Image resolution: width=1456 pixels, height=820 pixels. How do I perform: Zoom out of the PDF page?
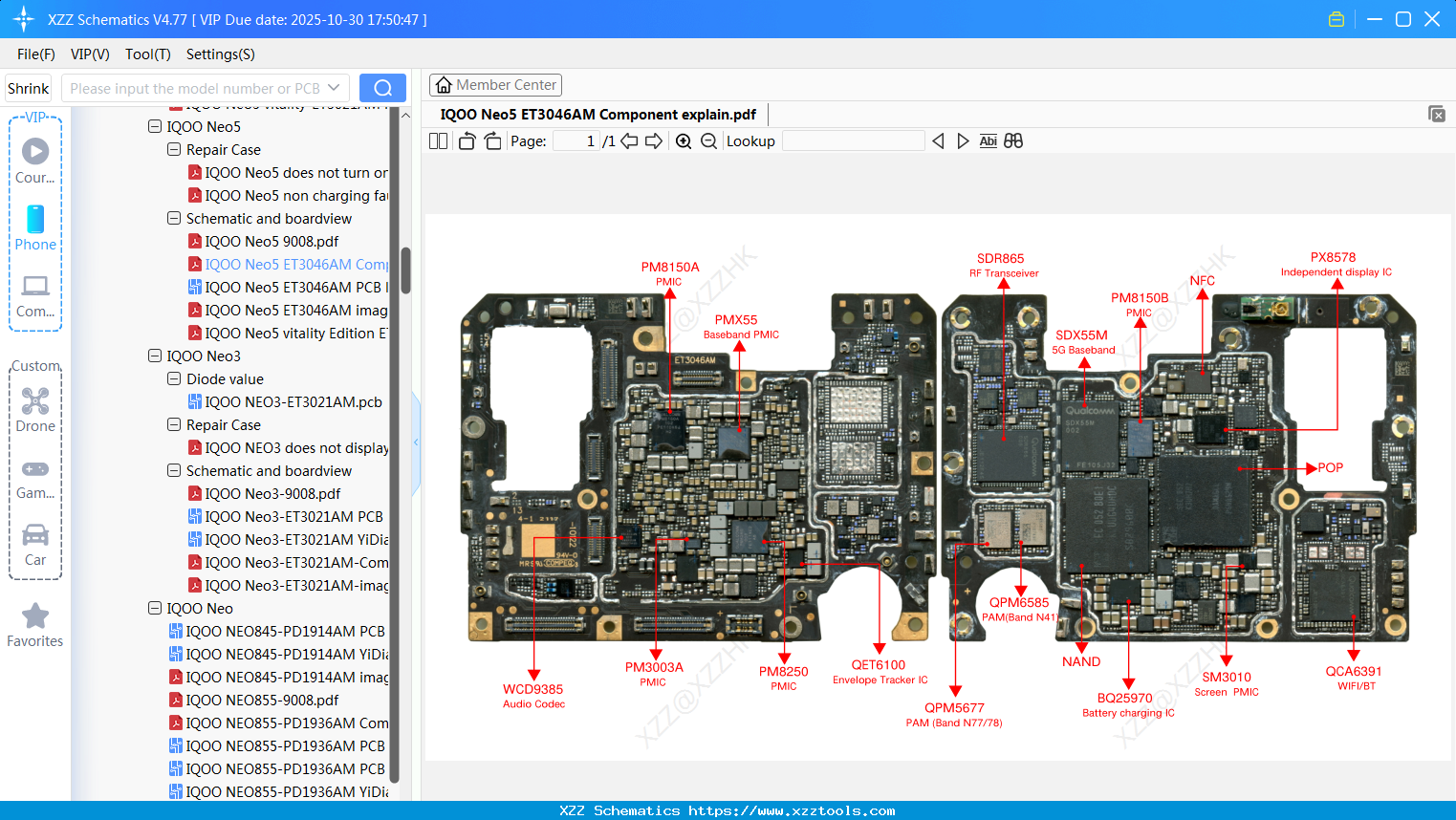click(708, 140)
